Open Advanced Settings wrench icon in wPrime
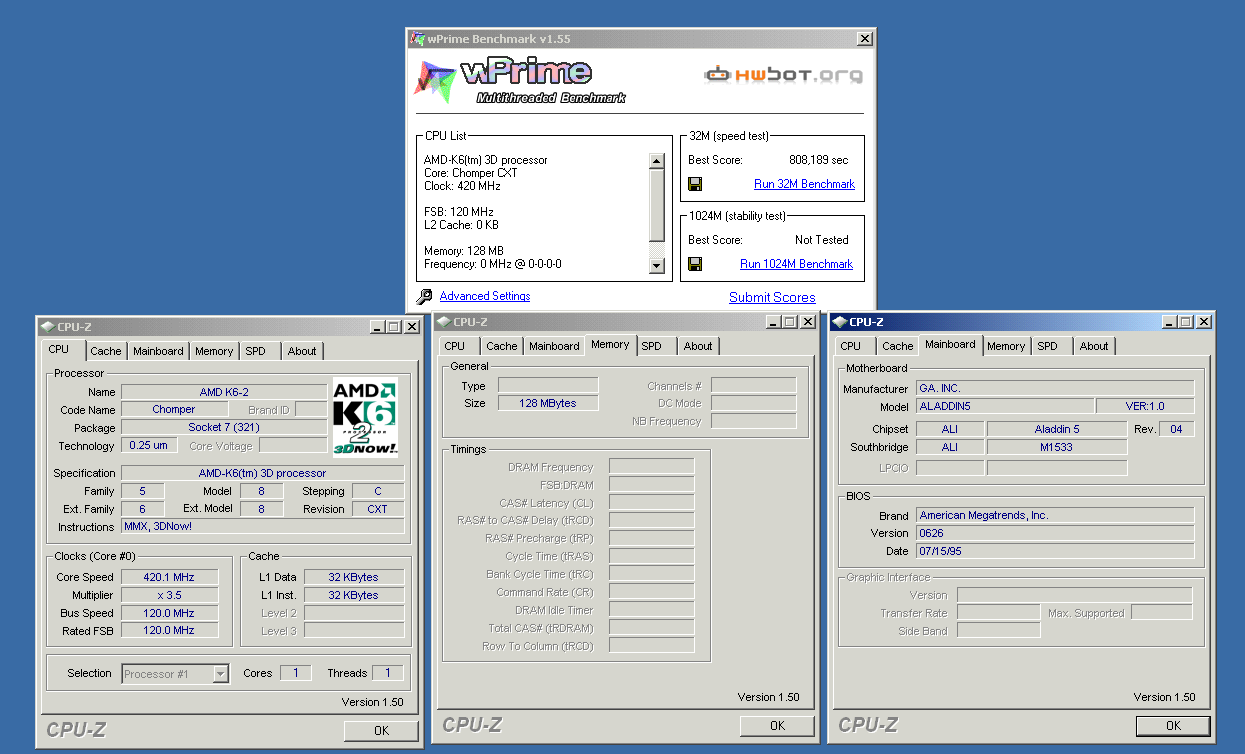The image size is (1245, 754). pyautogui.click(x=424, y=297)
